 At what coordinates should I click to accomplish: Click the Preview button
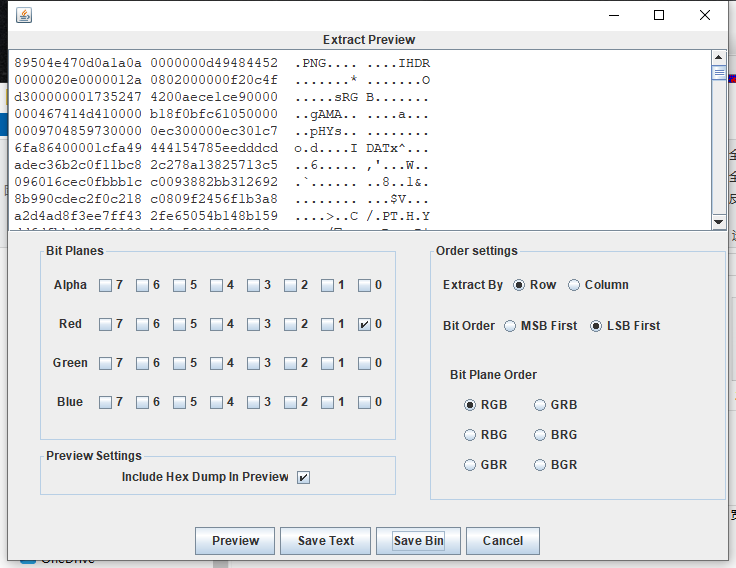coord(235,541)
